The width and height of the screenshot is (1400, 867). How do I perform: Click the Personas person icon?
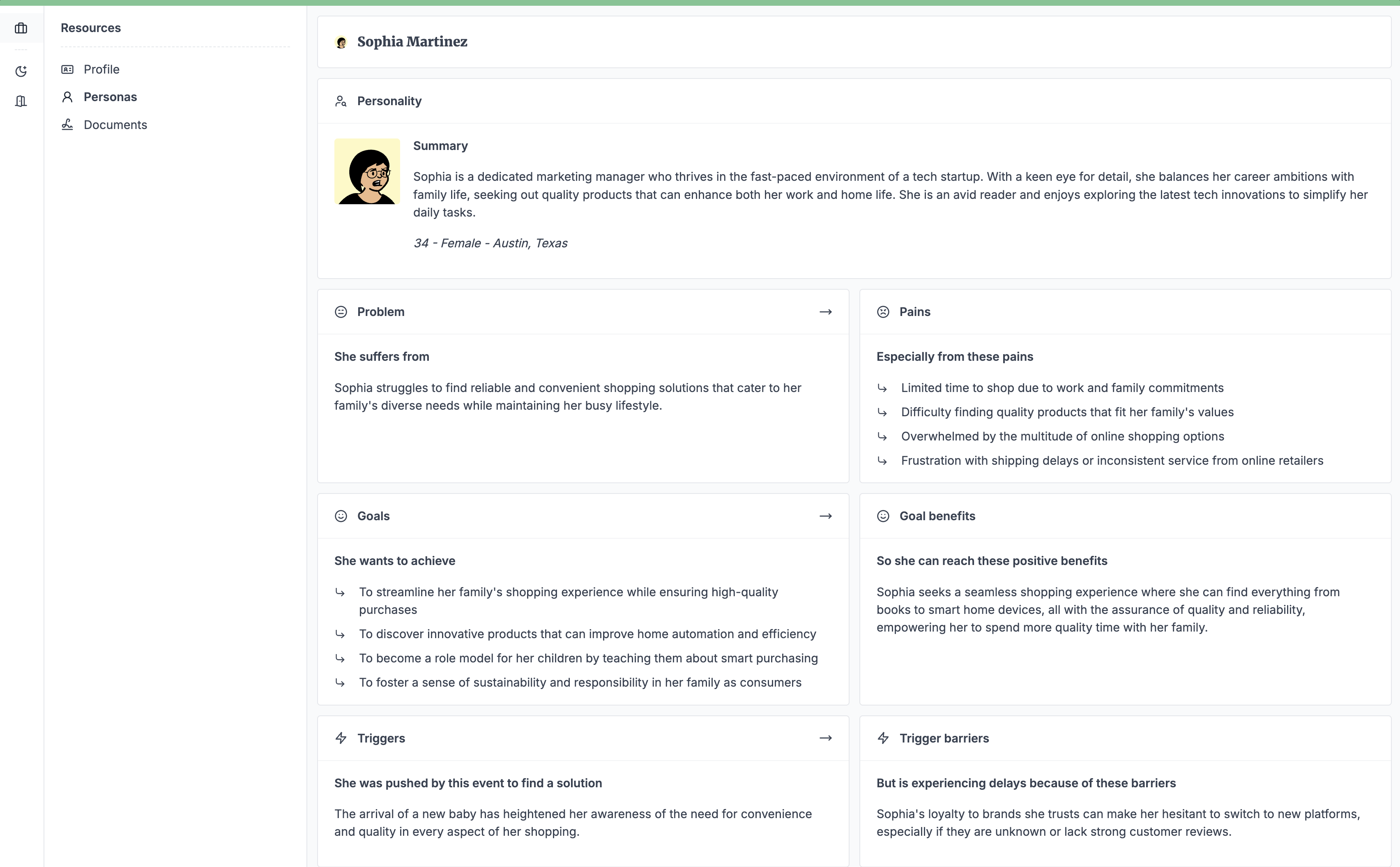[x=67, y=97]
